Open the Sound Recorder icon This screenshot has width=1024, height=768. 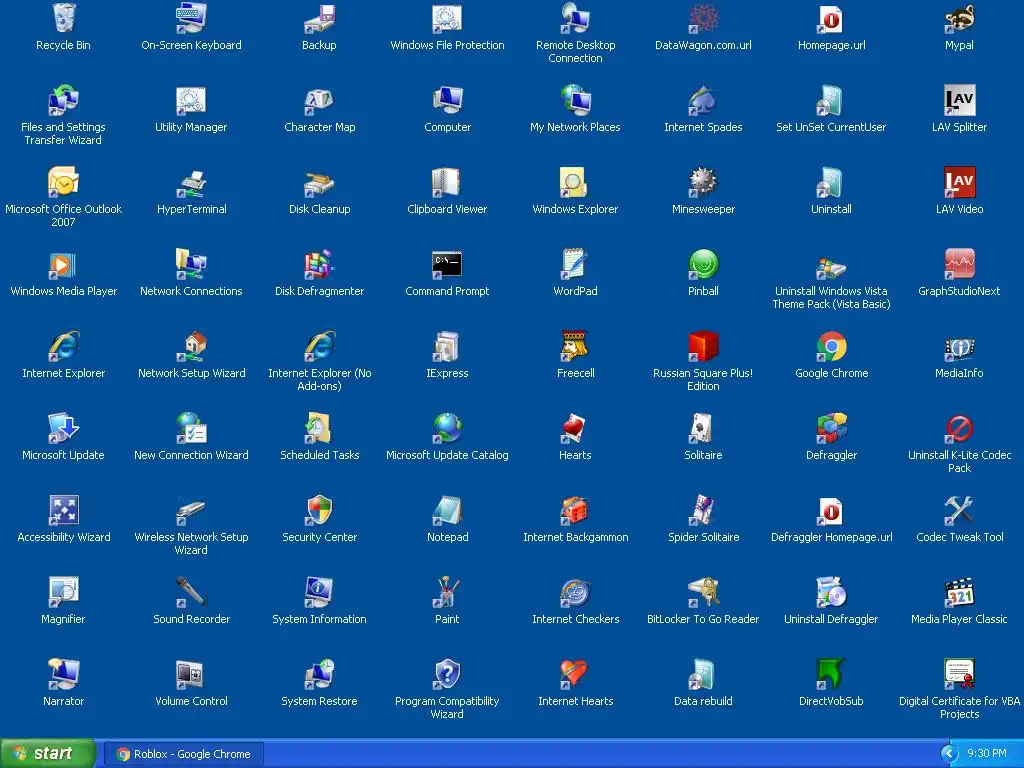coord(191,592)
